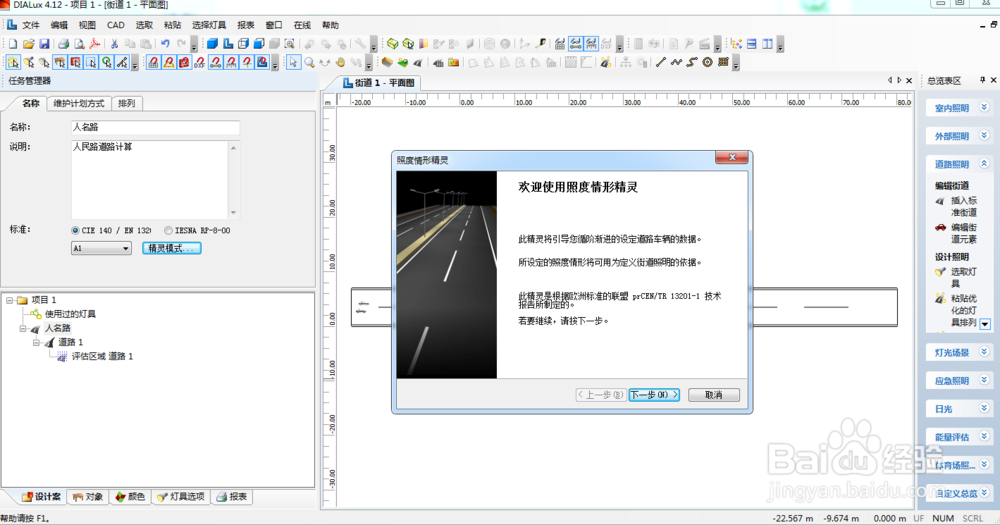1000x525 pixels.
Task: Click the straight line drawing tool
Action: [661, 62]
